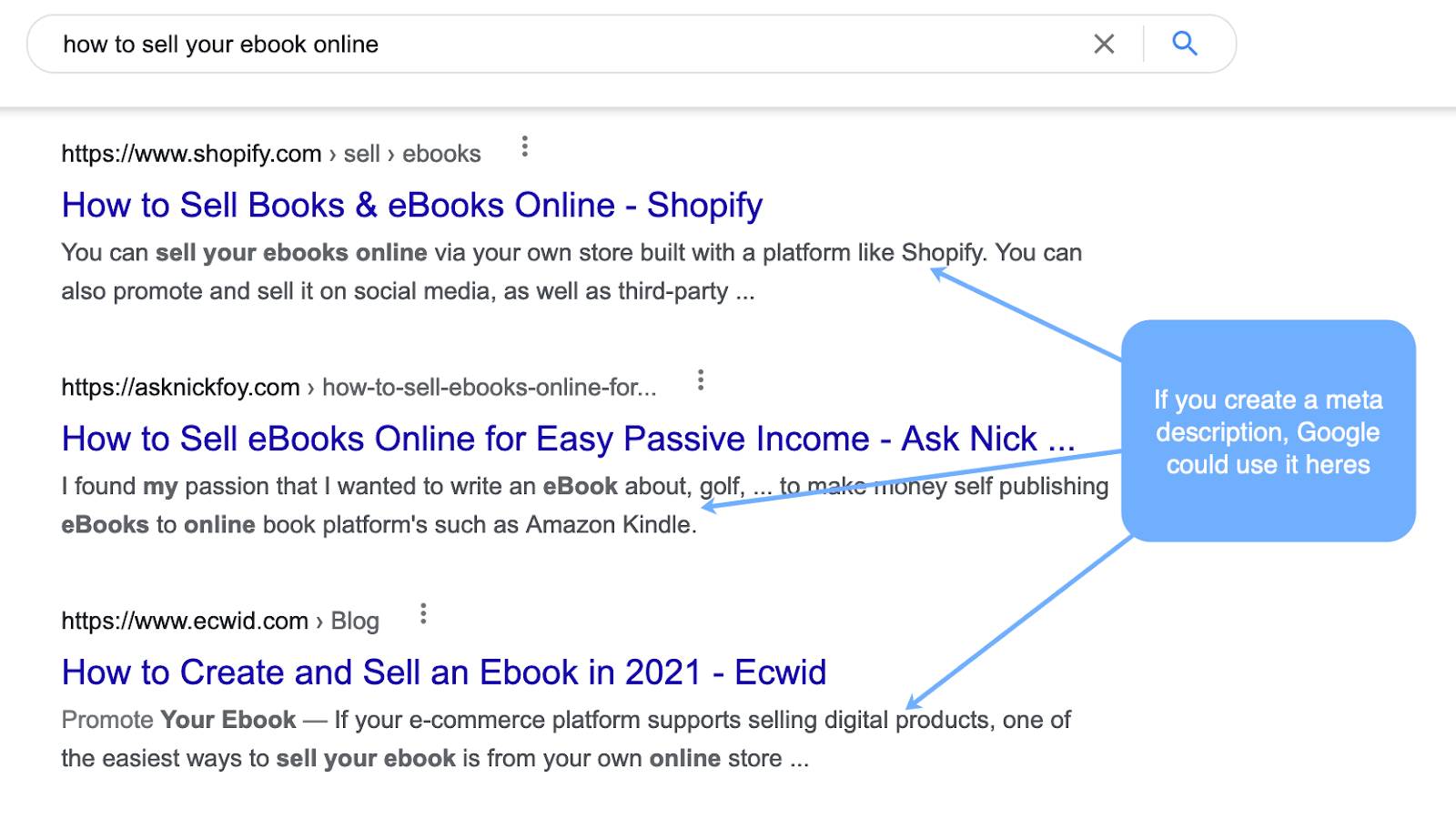Click the "sell" breadcrumb under the Shopify result
Viewport: 1456px width, 819px height.
tap(361, 153)
